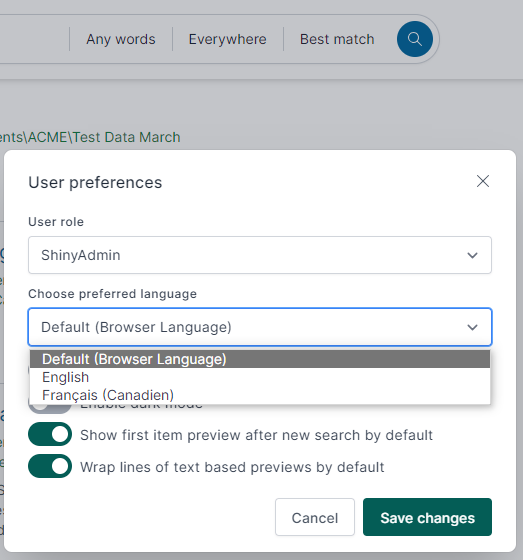Open the Any words search option
Image resolution: width=523 pixels, height=560 pixels.
[121, 39]
